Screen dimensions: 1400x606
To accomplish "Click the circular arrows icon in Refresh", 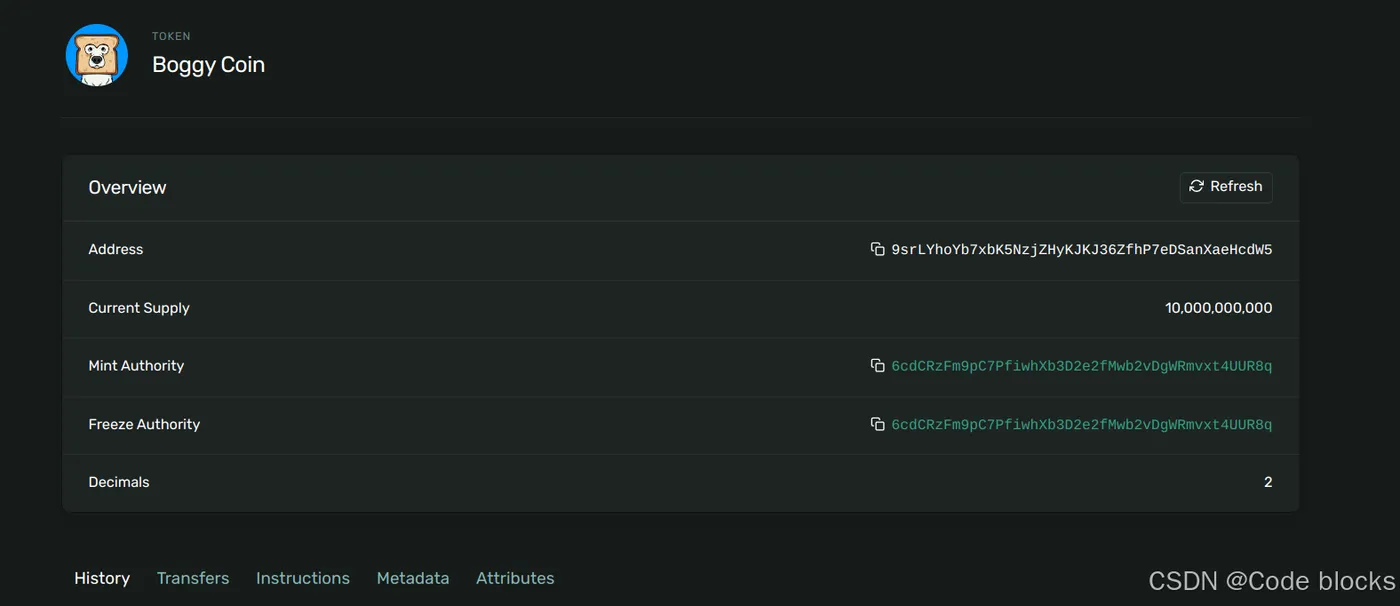I will (x=1196, y=187).
